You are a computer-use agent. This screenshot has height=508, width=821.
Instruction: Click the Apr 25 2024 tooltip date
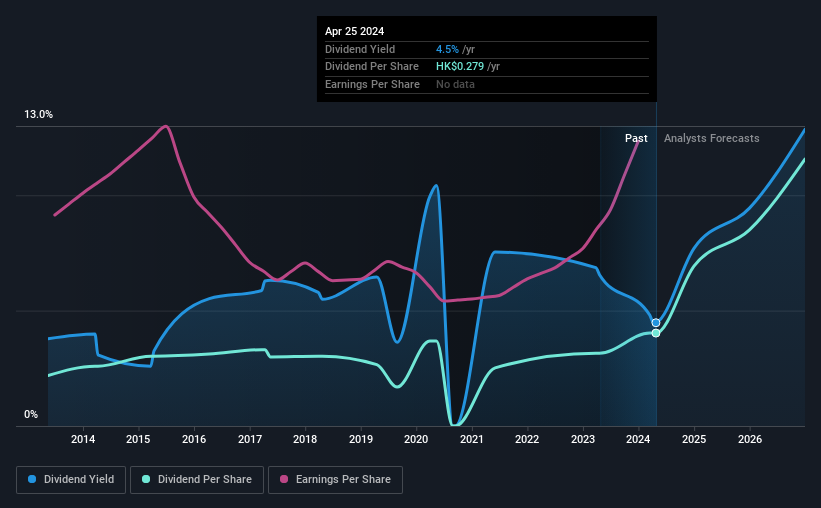[x=354, y=31]
